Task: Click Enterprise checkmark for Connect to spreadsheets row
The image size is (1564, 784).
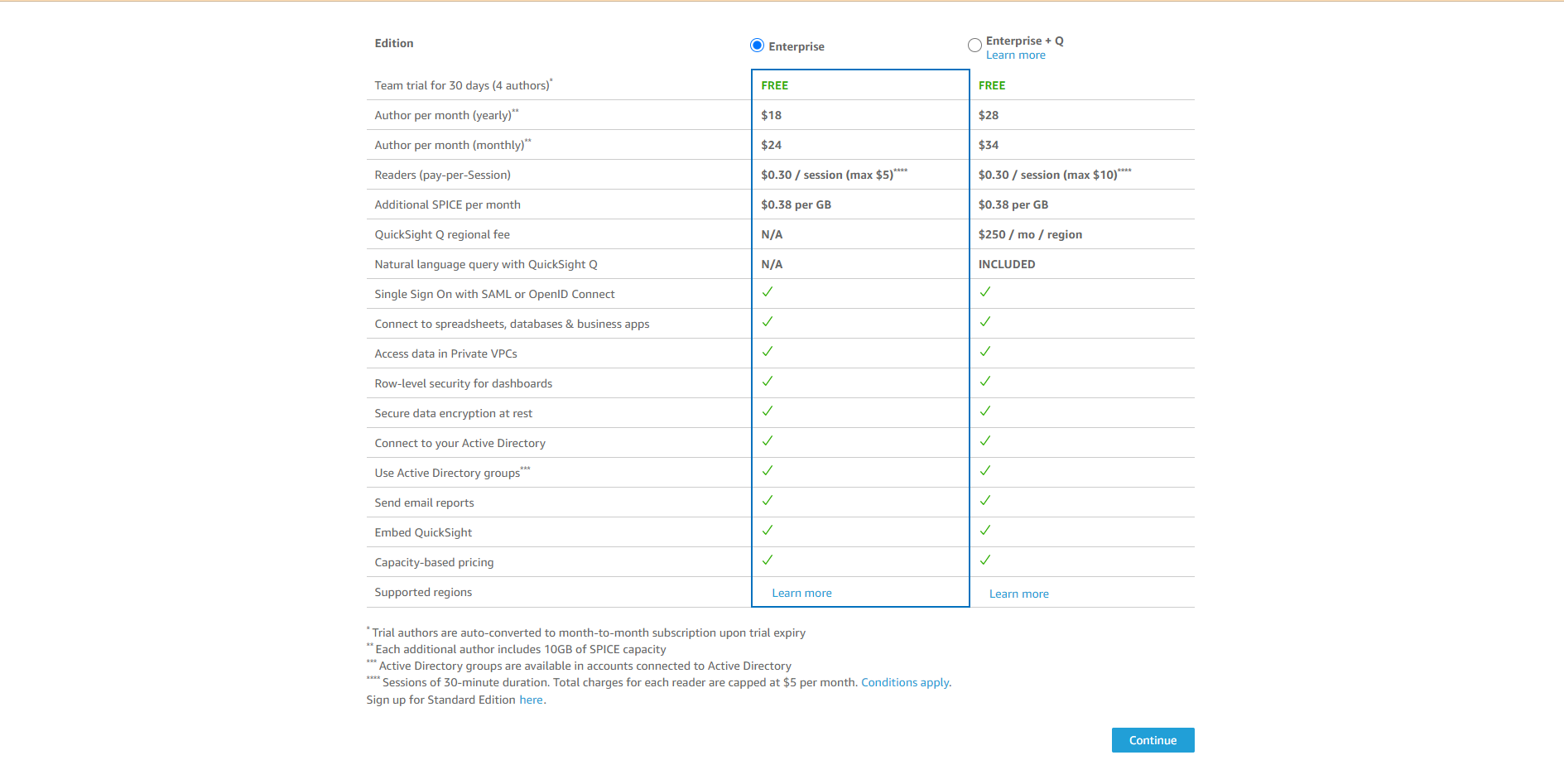Action: pyautogui.click(x=768, y=321)
